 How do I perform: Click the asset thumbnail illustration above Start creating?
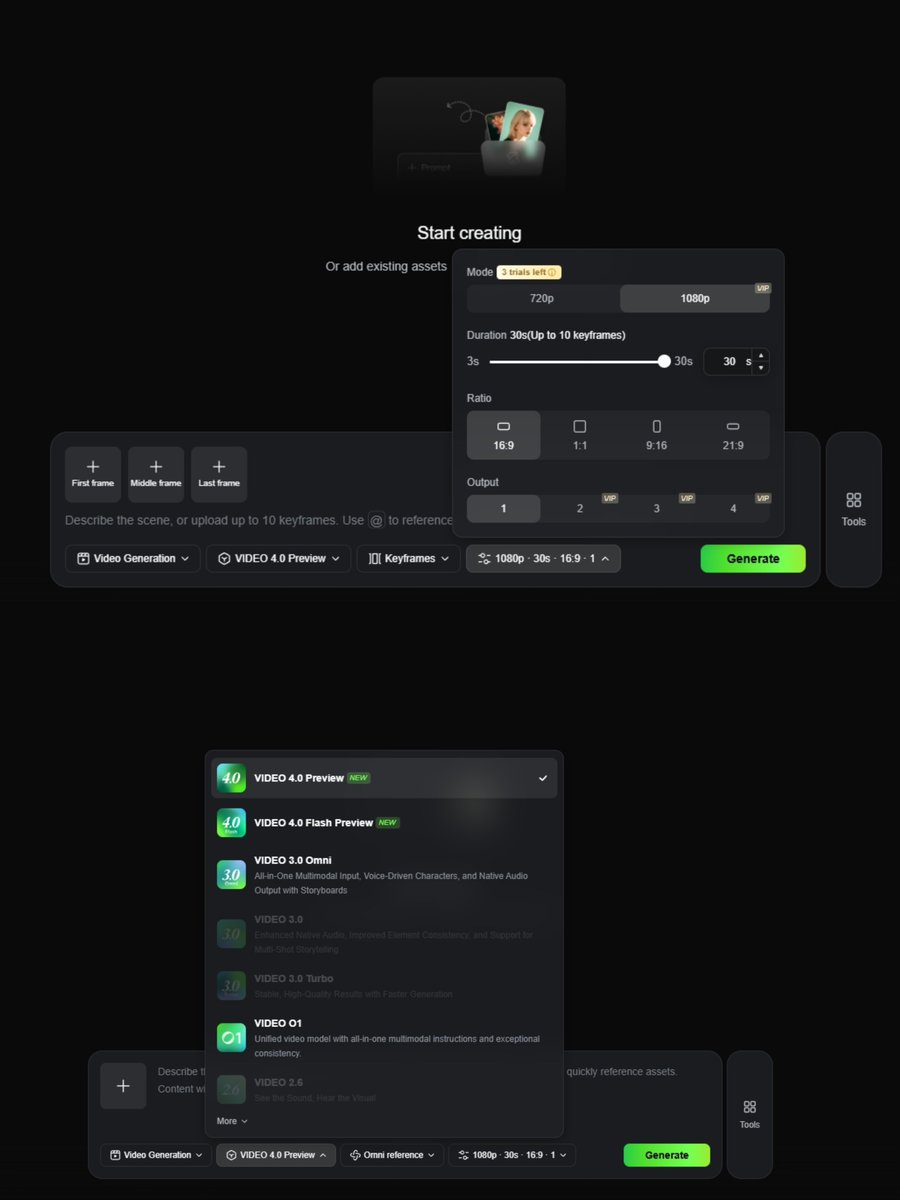pos(469,135)
